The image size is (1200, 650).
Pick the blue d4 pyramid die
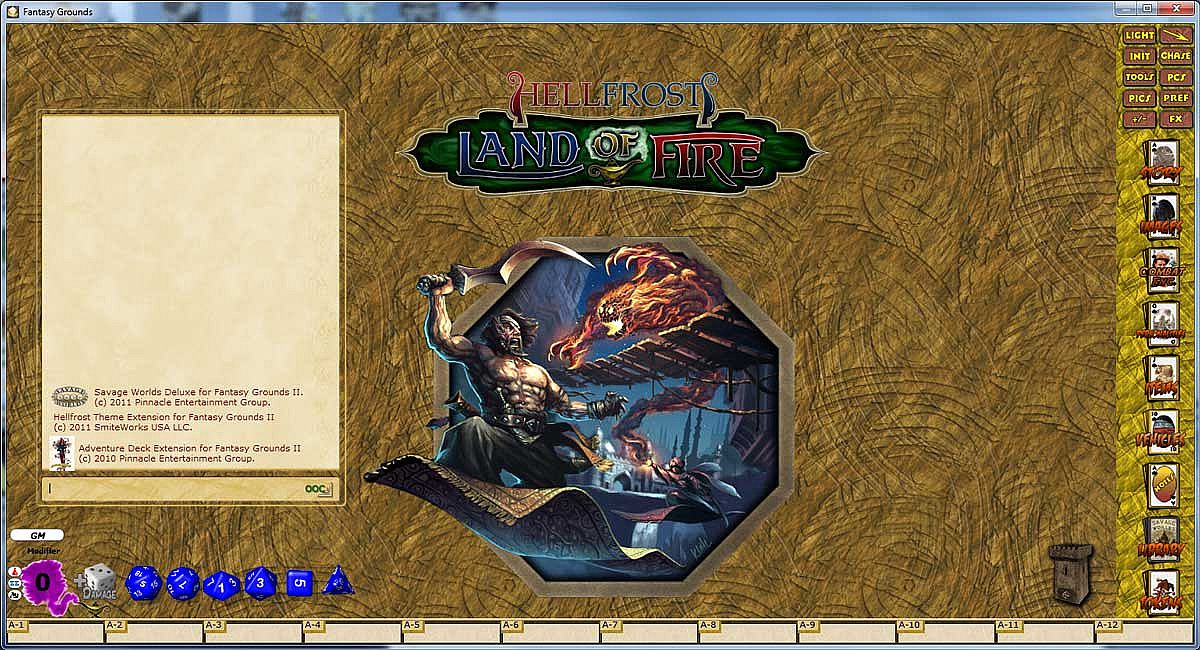(337, 580)
